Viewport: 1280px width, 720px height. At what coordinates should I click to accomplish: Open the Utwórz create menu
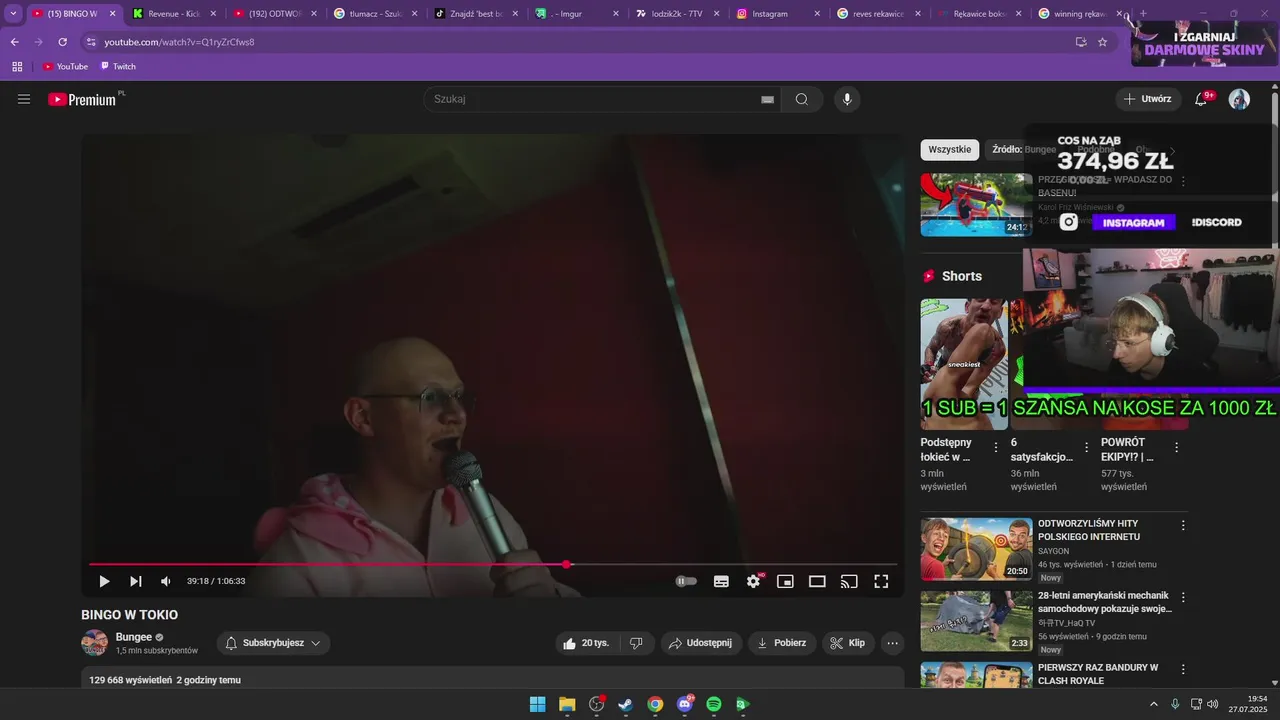point(1148,99)
